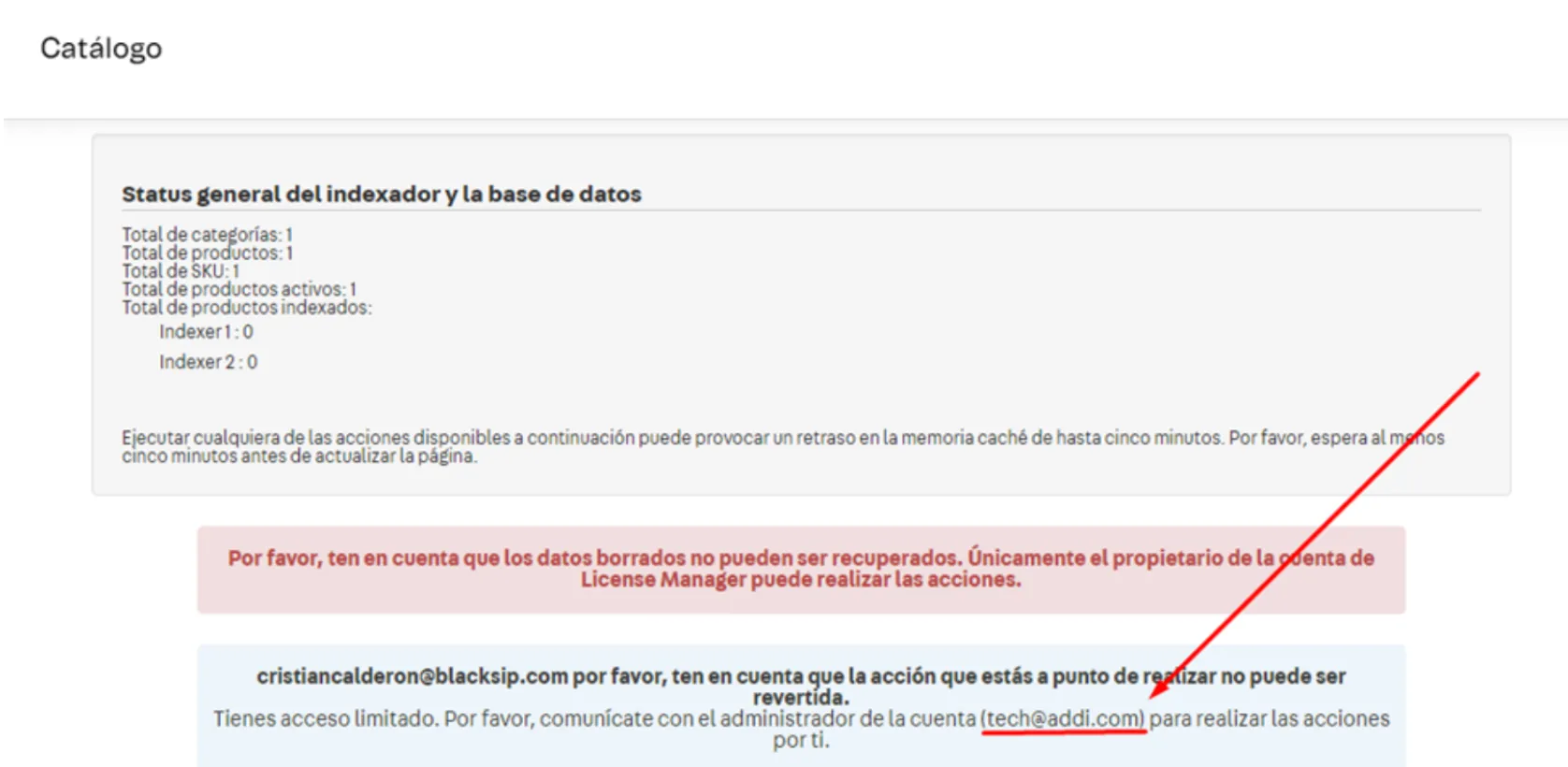
Task: Click the 'Total de SKU: 1' line
Action: coord(180,271)
